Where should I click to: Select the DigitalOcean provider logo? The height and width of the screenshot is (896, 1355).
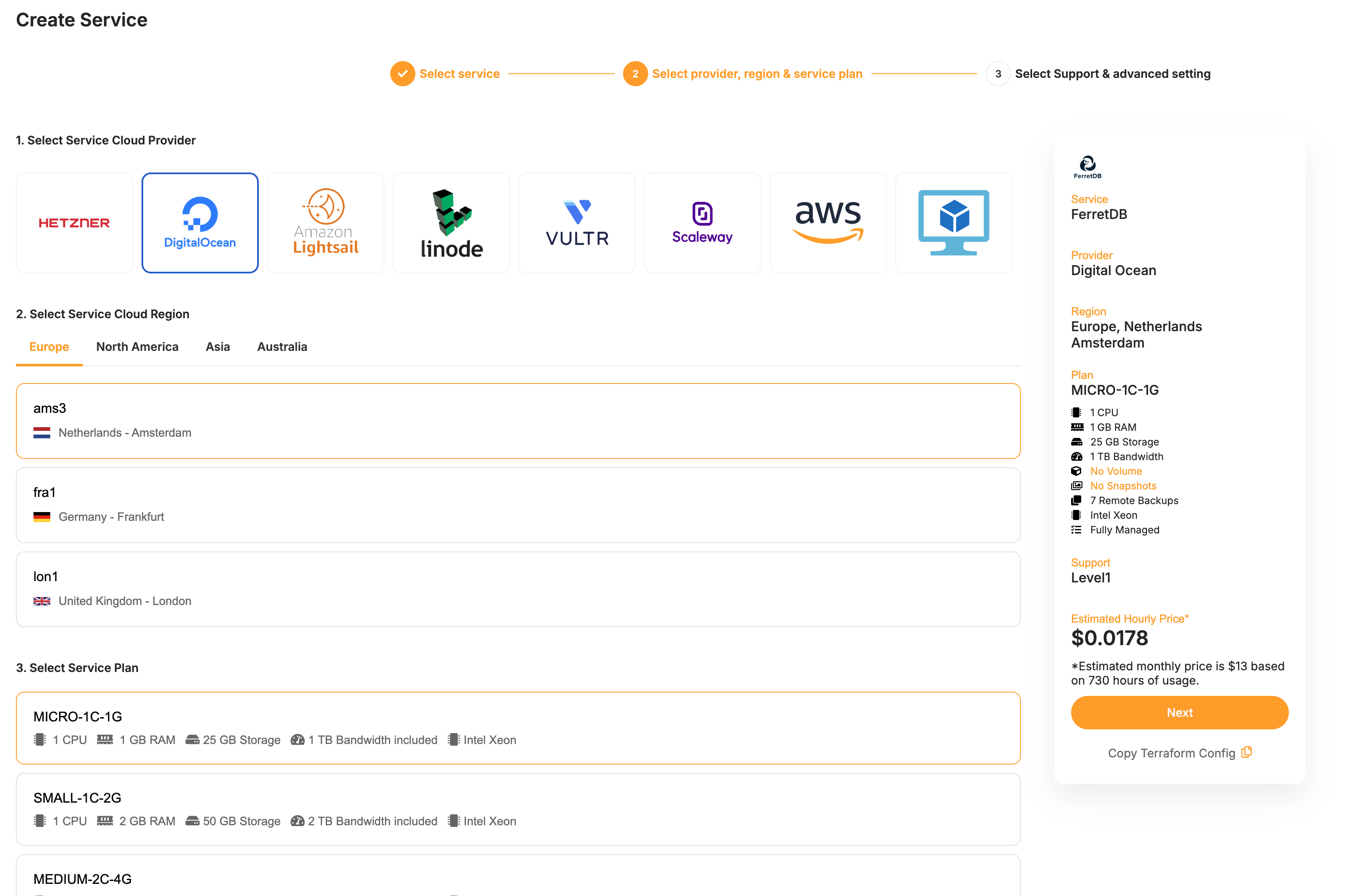click(199, 222)
